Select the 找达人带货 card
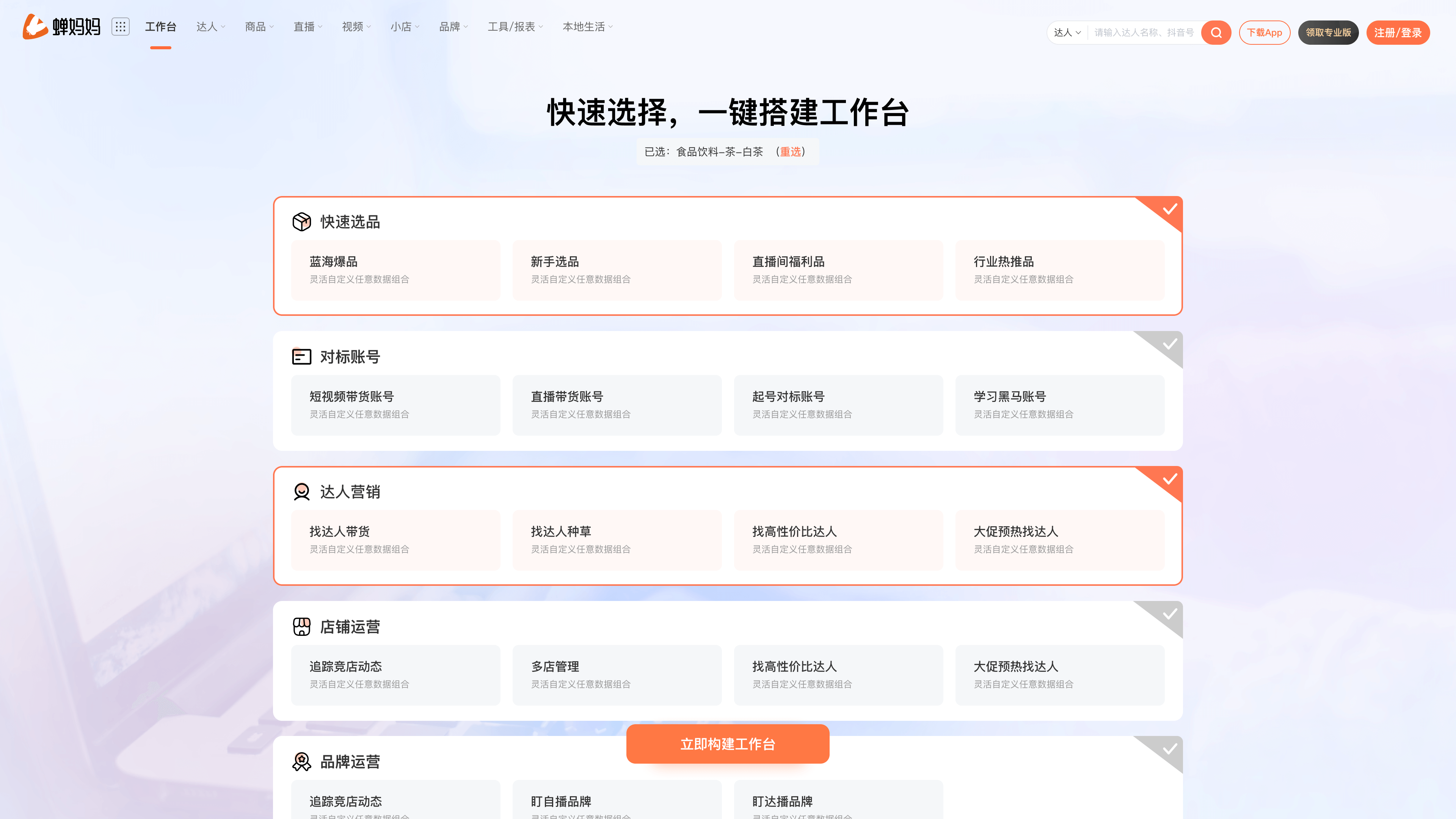The height and width of the screenshot is (819, 1456). [x=395, y=540]
